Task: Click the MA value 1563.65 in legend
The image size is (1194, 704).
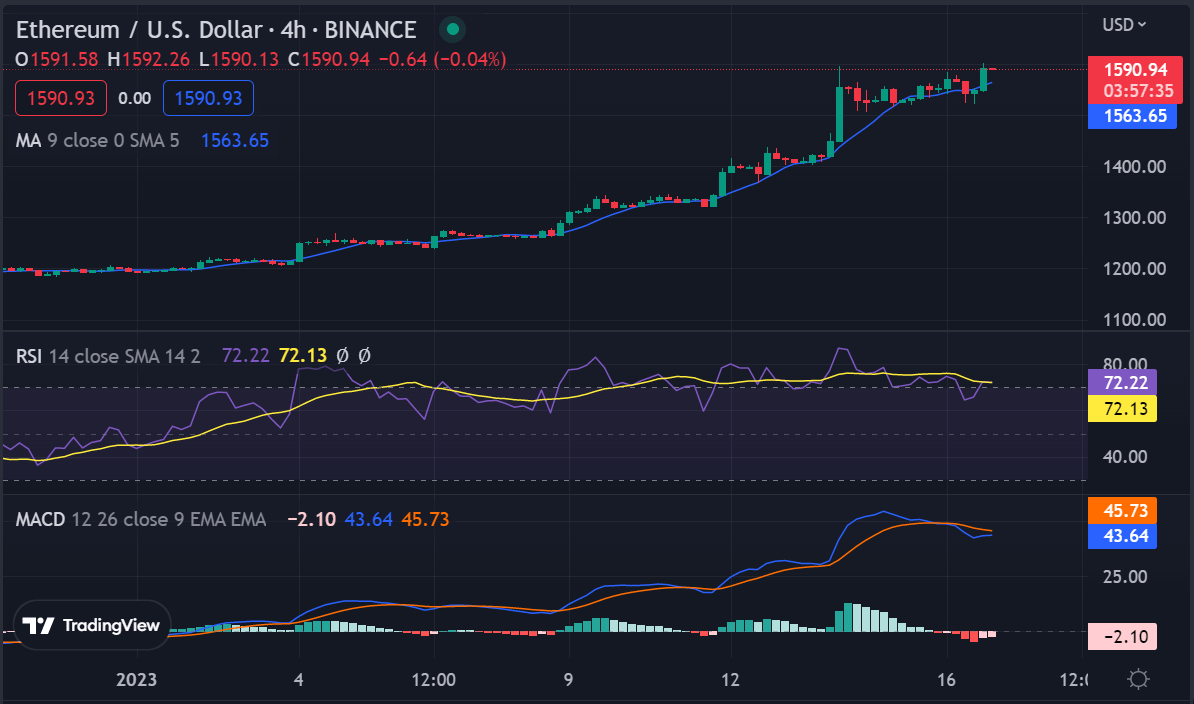Action: click(235, 141)
